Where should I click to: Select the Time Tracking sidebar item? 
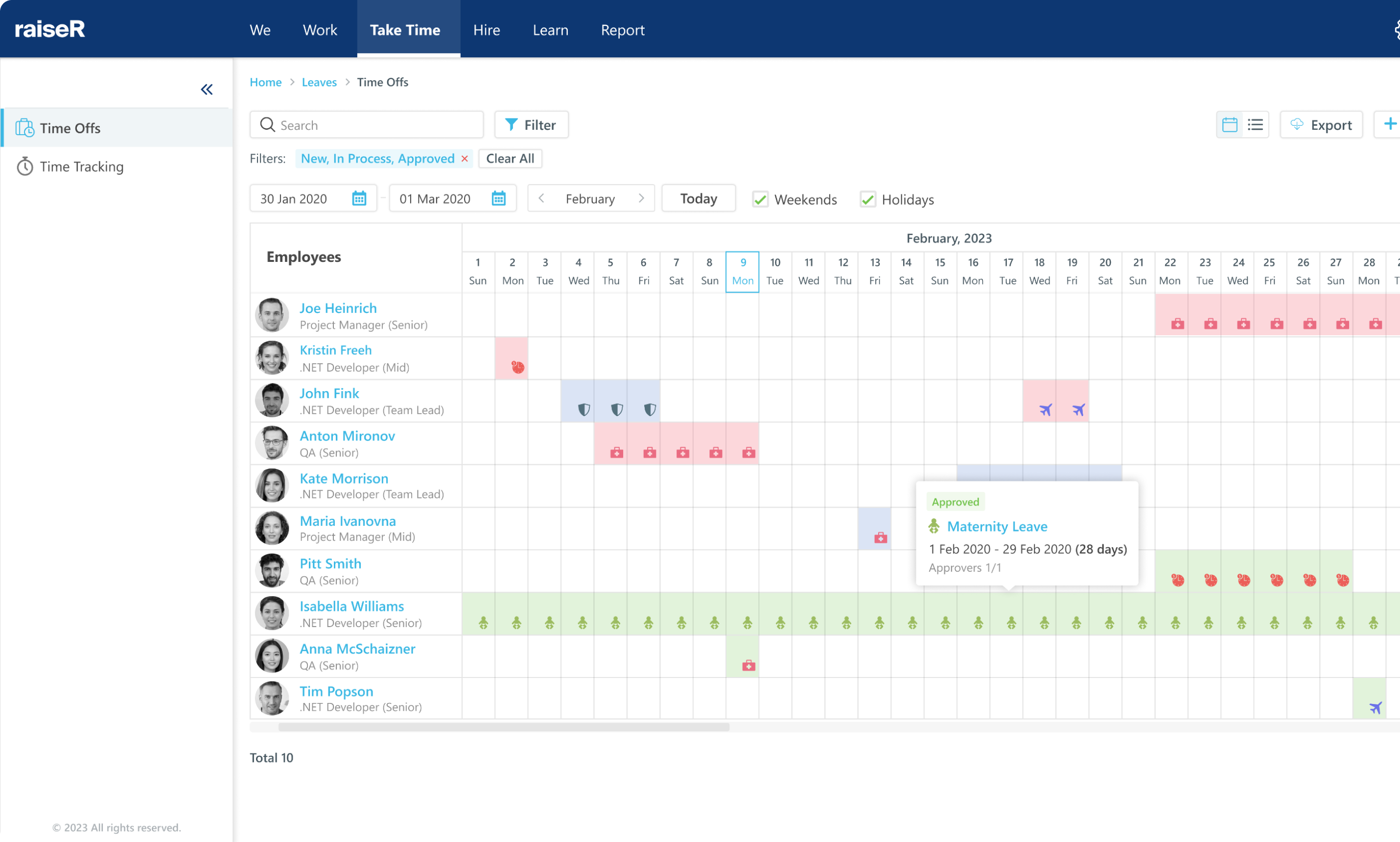(x=81, y=166)
